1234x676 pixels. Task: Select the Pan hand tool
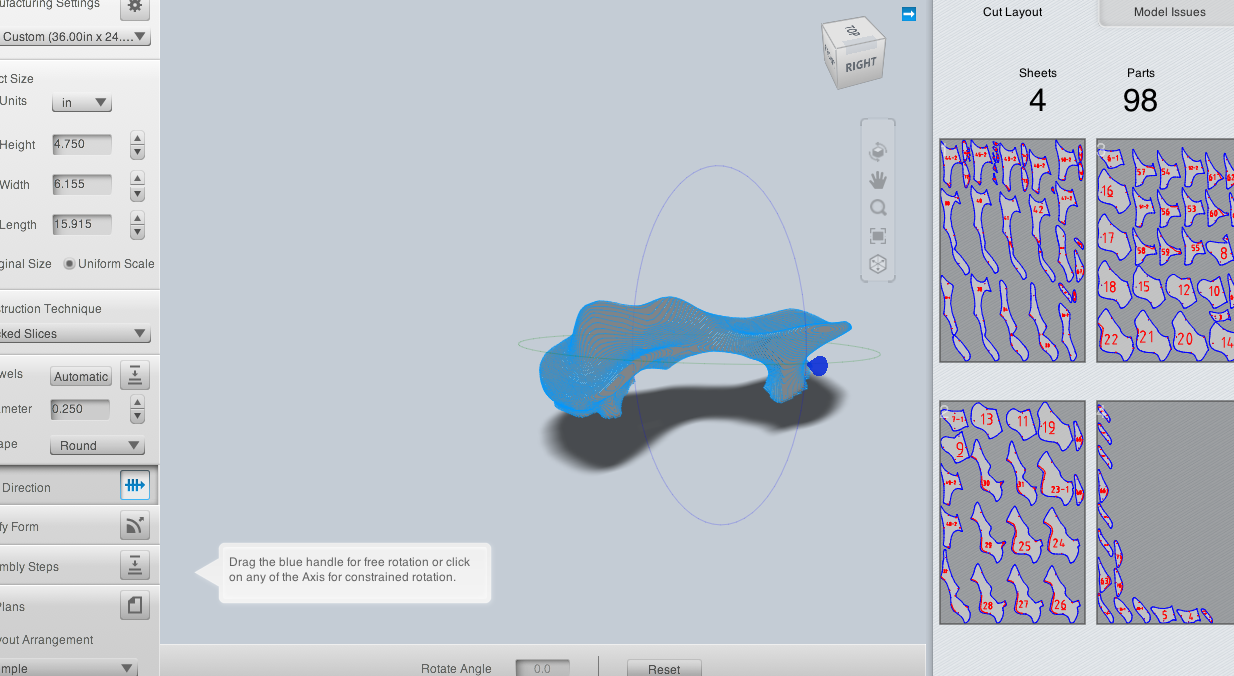[x=878, y=180]
